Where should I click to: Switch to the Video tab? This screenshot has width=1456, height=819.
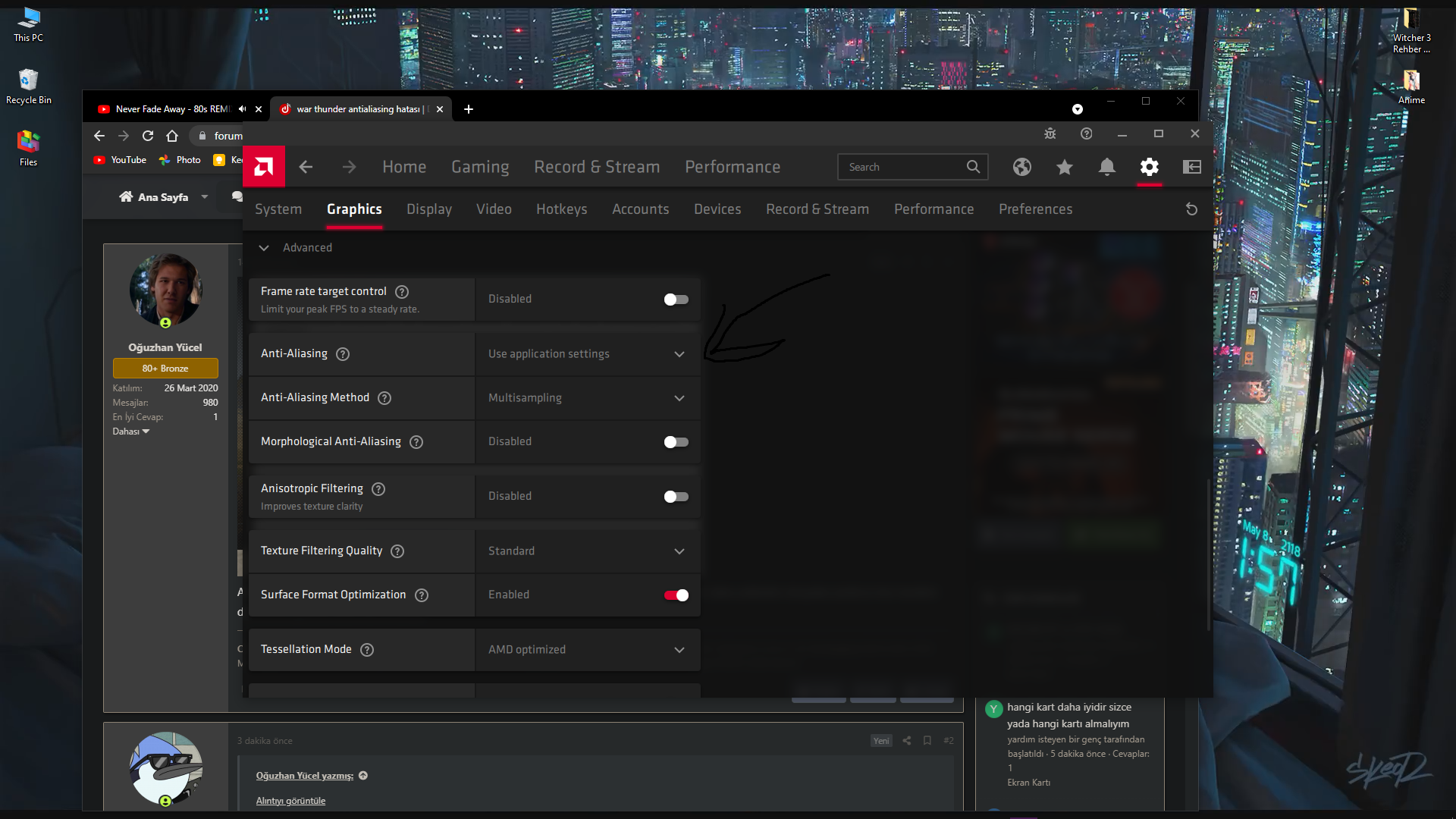click(494, 209)
